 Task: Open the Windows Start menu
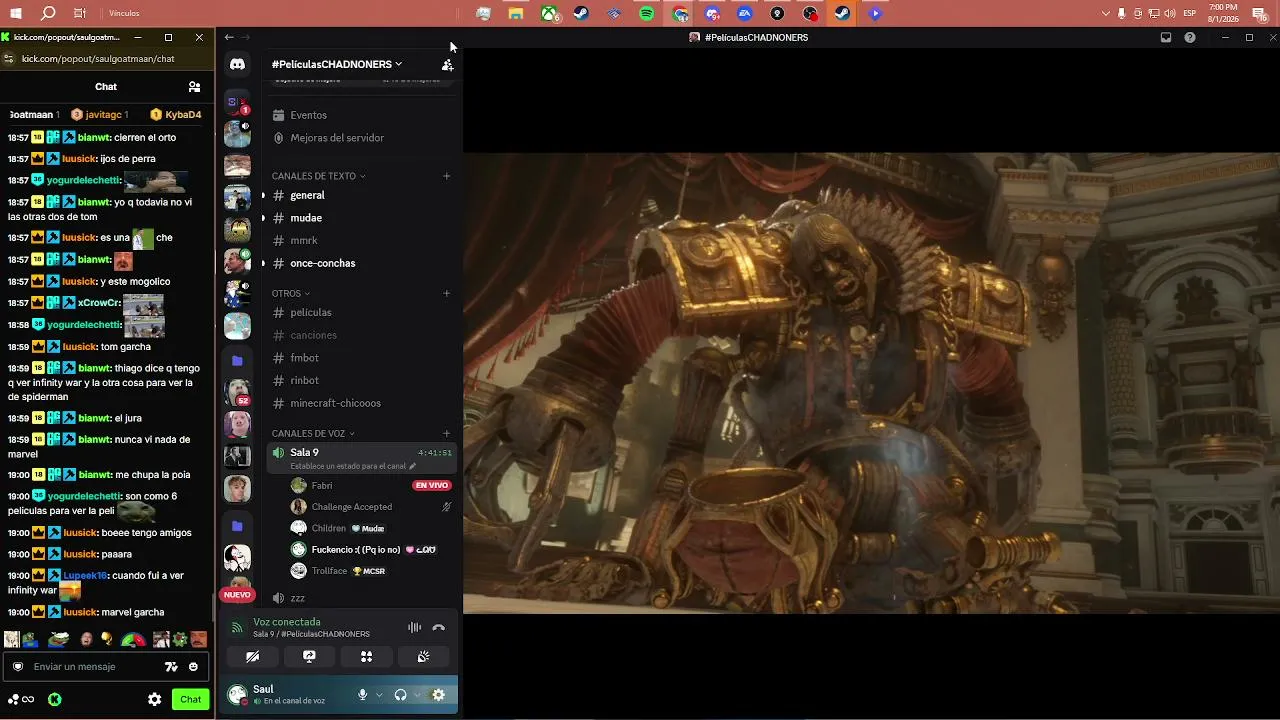pos(16,13)
